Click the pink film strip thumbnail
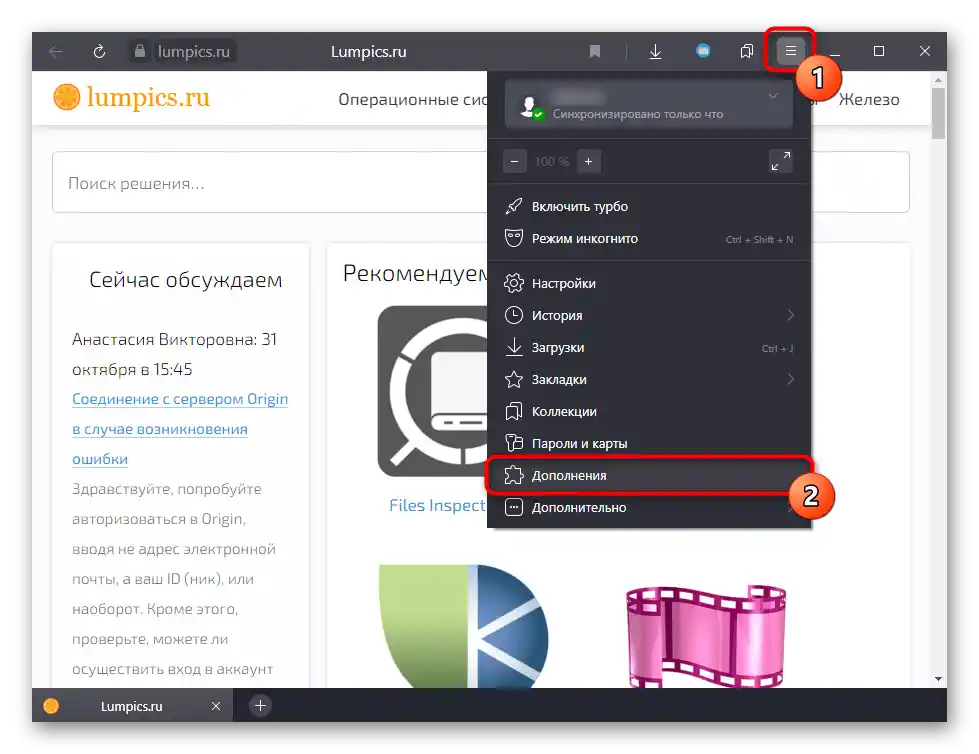 tap(706, 635)
